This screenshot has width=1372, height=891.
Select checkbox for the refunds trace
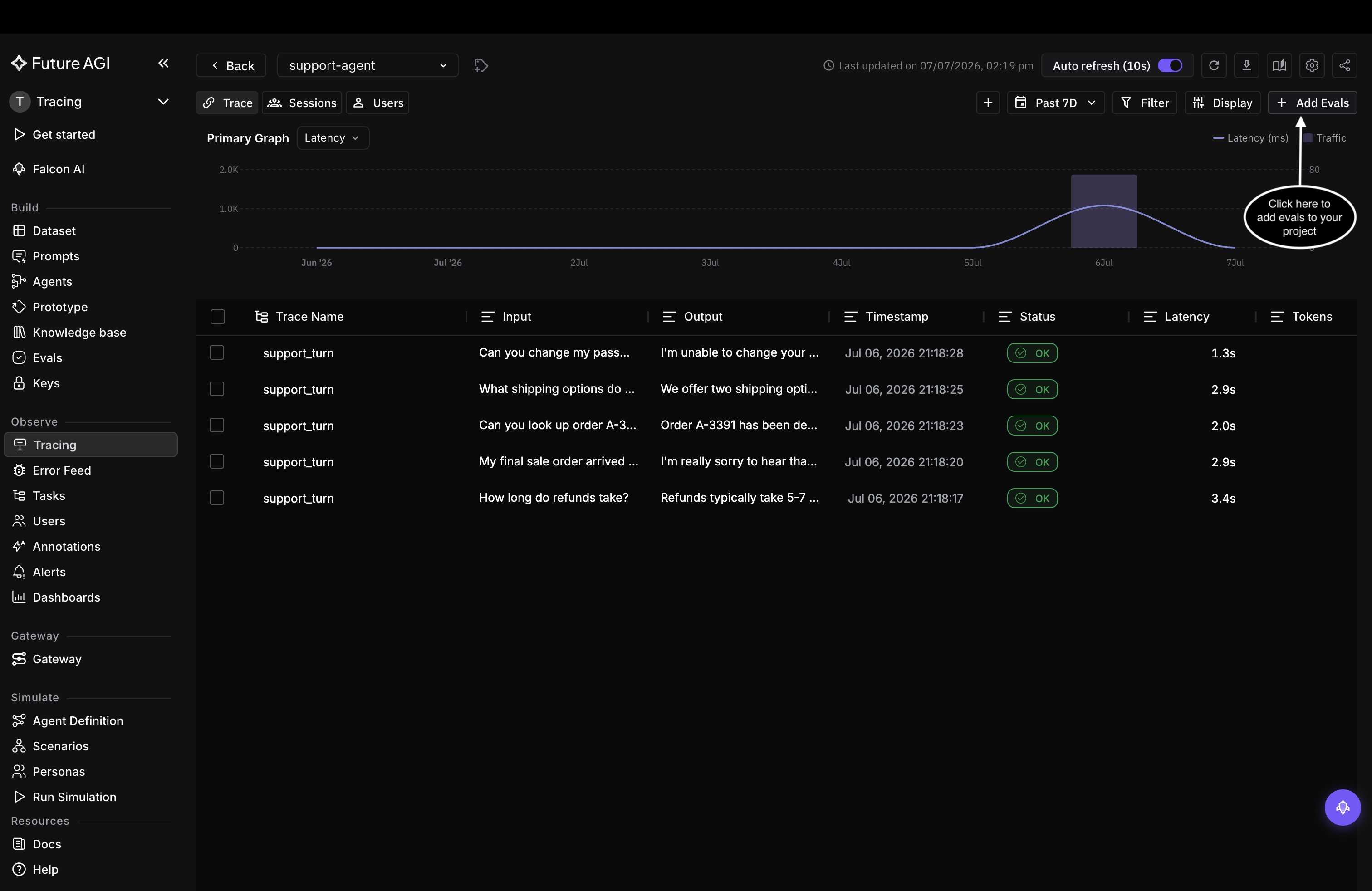click(x=217, y=498)
